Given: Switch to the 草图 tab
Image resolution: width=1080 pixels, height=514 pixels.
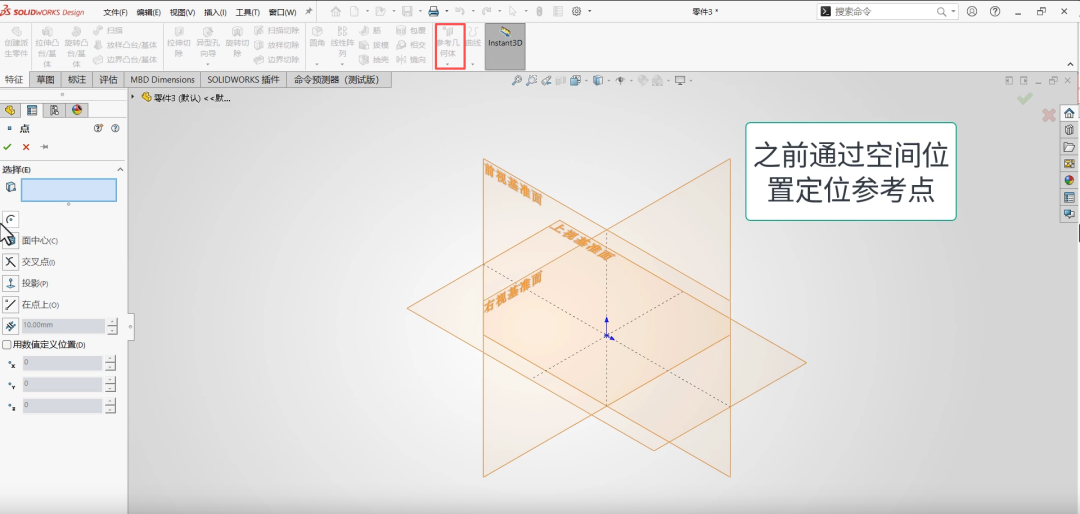Looking at the screenshot, I should [45, 79].
